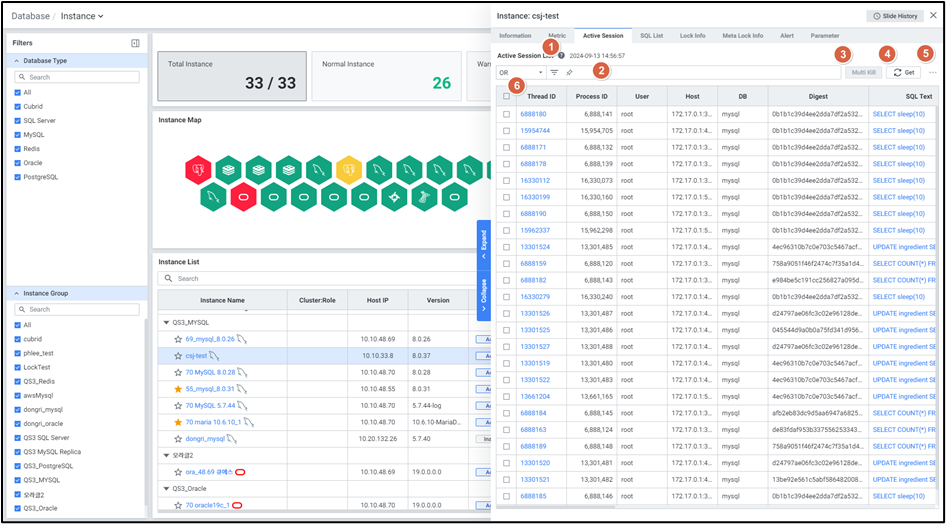Collapse the Filters panel using its top icon
Screen dimensions: 946x524
[135, 43]
